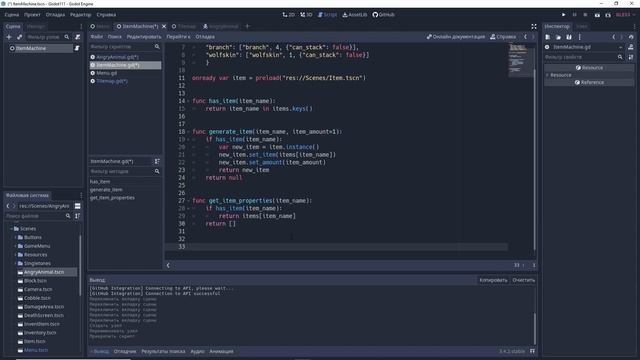Navigate back in FileSystem path history
This screenshot has width=640, height=360.
tap(8, 206)
